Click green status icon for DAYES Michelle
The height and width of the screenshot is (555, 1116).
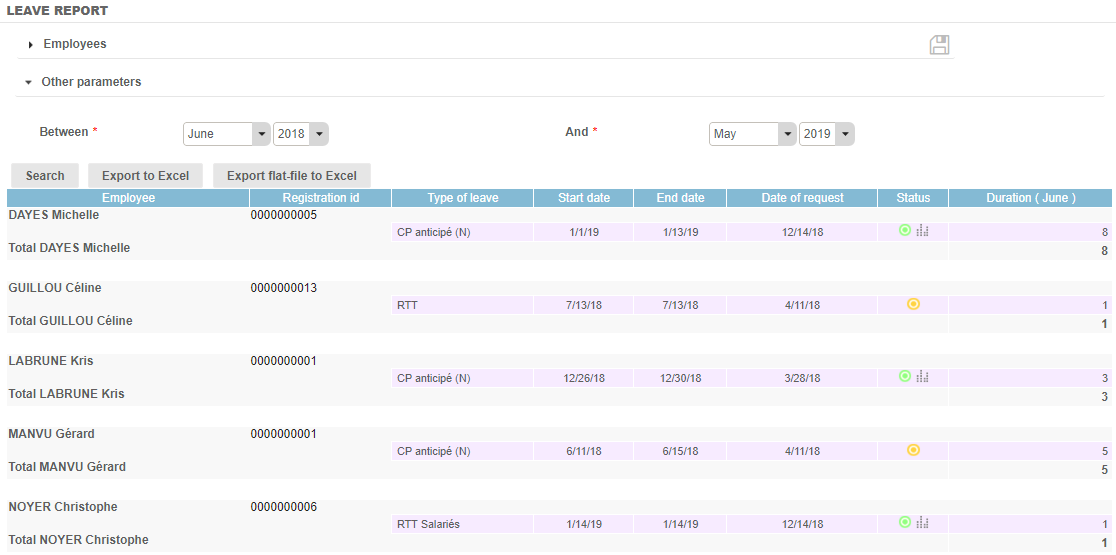tap(905, 231)
